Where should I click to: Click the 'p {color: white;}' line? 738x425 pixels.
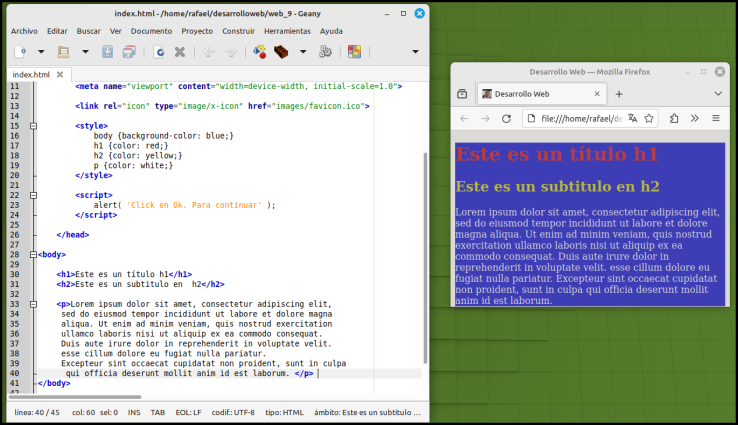(x=133, y=166)
